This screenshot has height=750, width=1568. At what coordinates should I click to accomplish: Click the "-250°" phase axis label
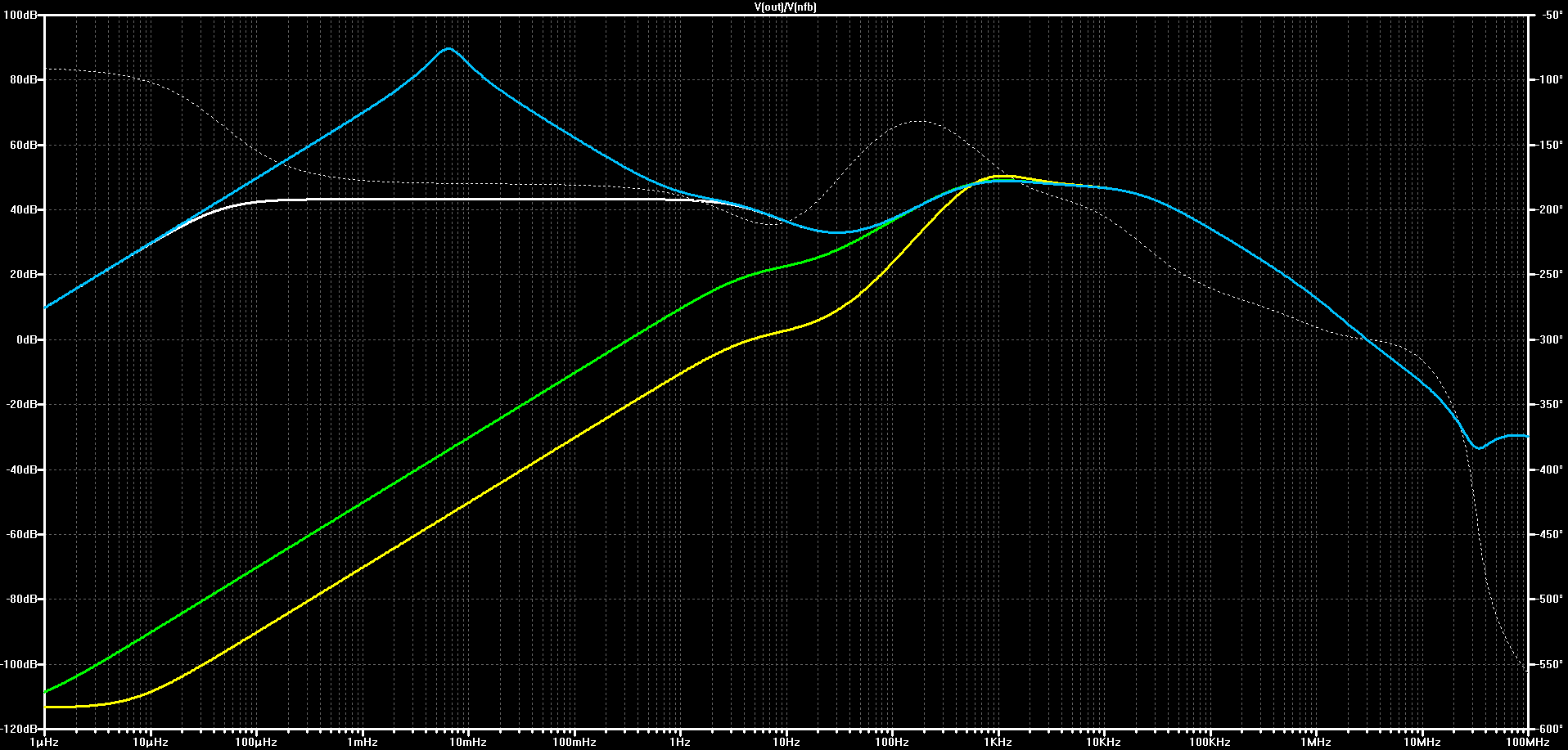[x=1550, y=275]
